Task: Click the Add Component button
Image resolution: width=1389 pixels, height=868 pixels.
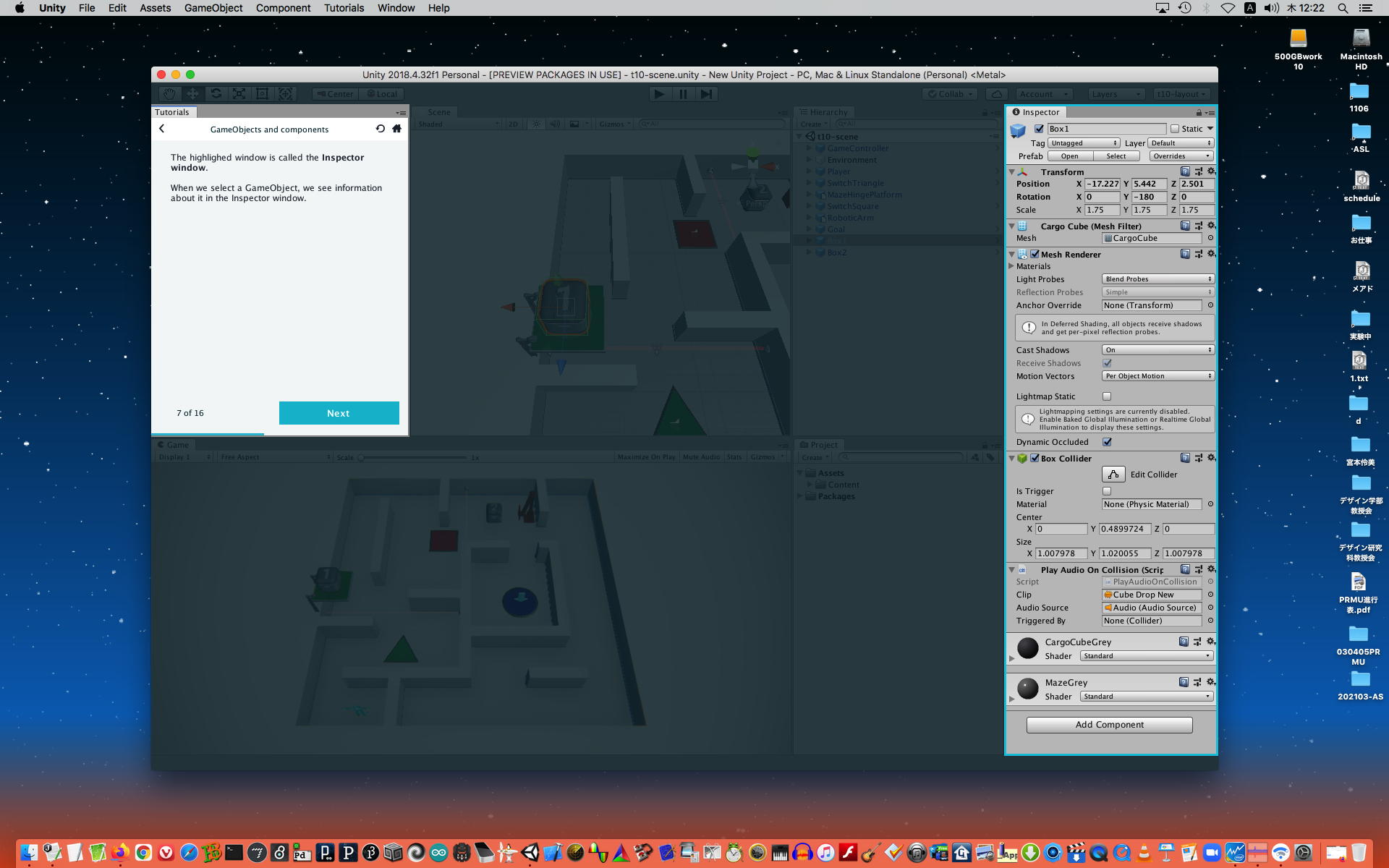Action: pos(1109,725)
